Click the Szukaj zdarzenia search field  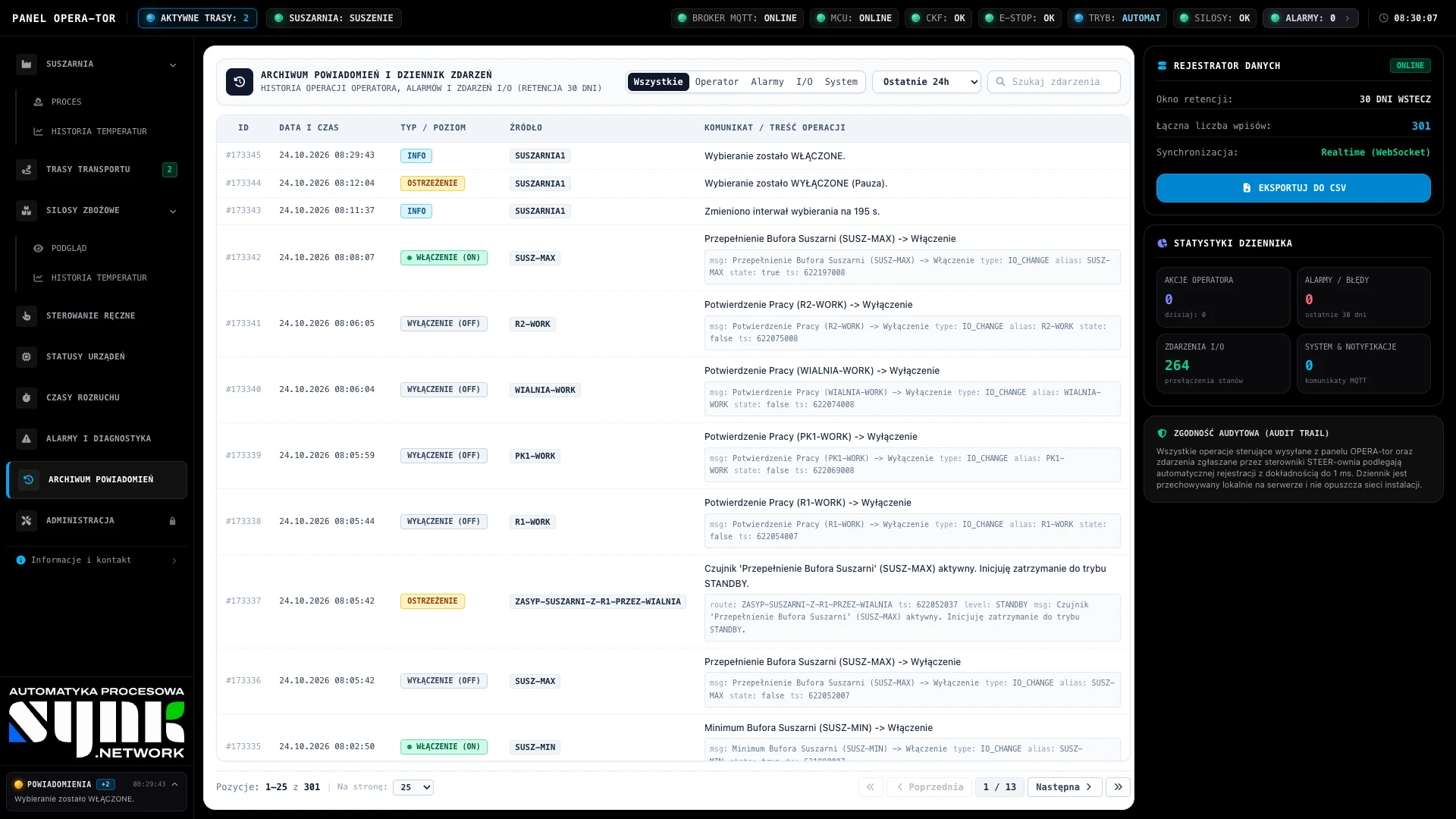(x=1054, y=82)
